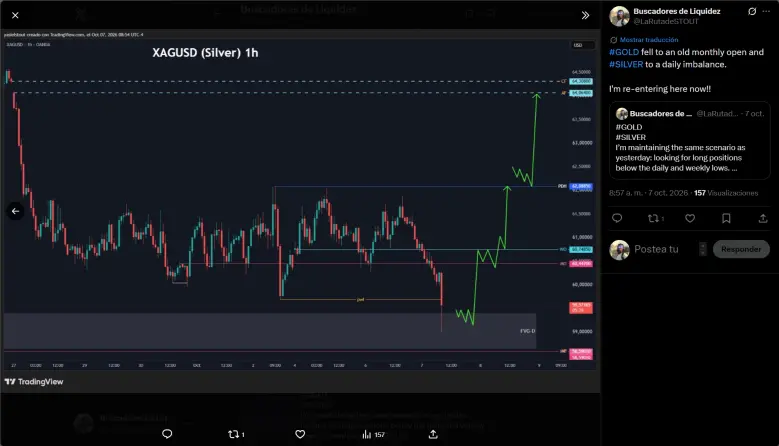Screen dimensions: 779x446
Task: Click the share icon below the image
Action: [433, 434]
